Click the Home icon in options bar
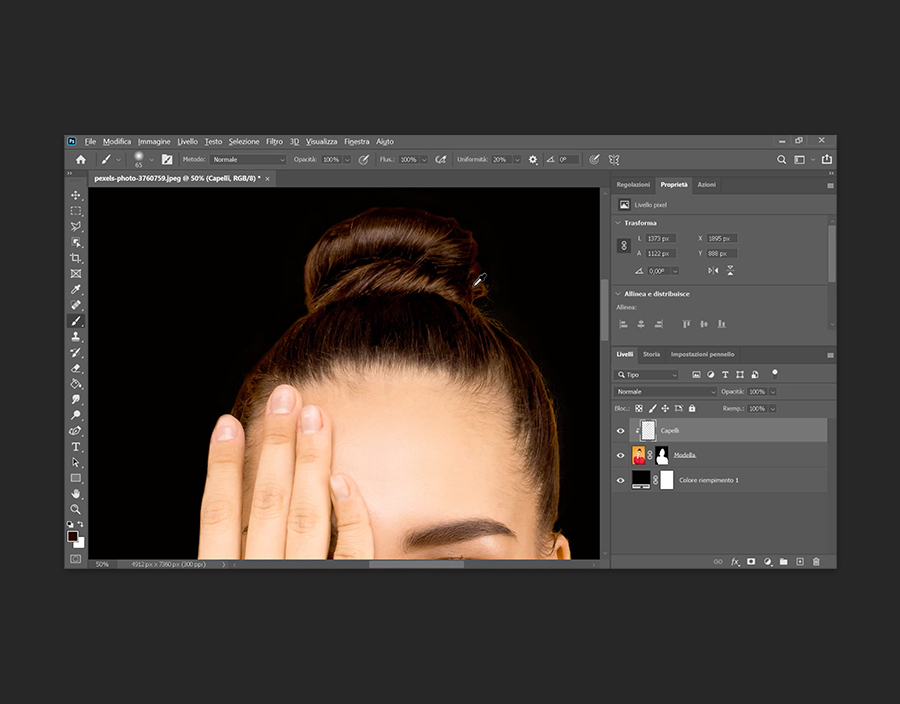Viewport: 900px width, 704px height. 81,160
